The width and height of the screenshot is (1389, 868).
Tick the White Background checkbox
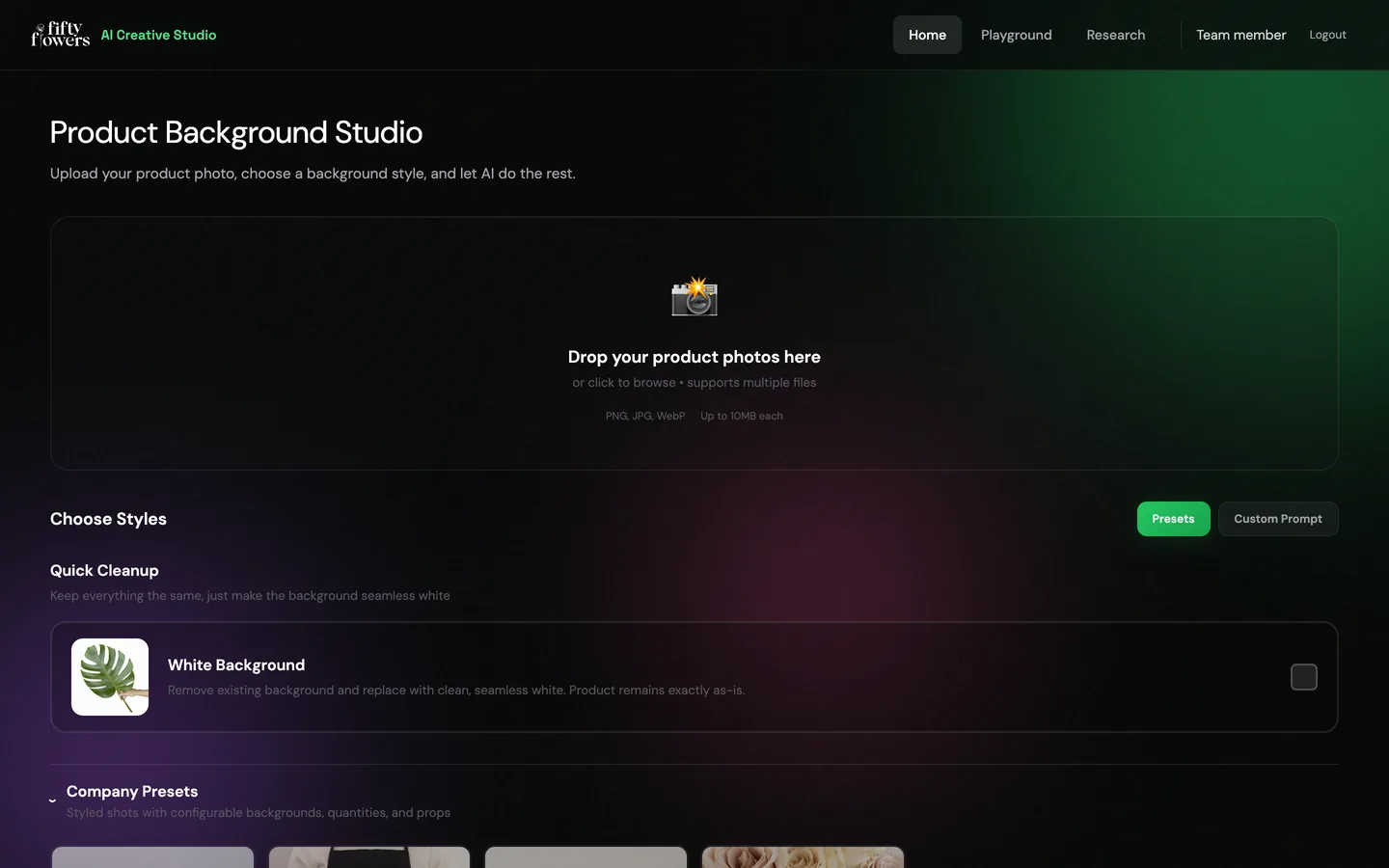pos(1304,677)
